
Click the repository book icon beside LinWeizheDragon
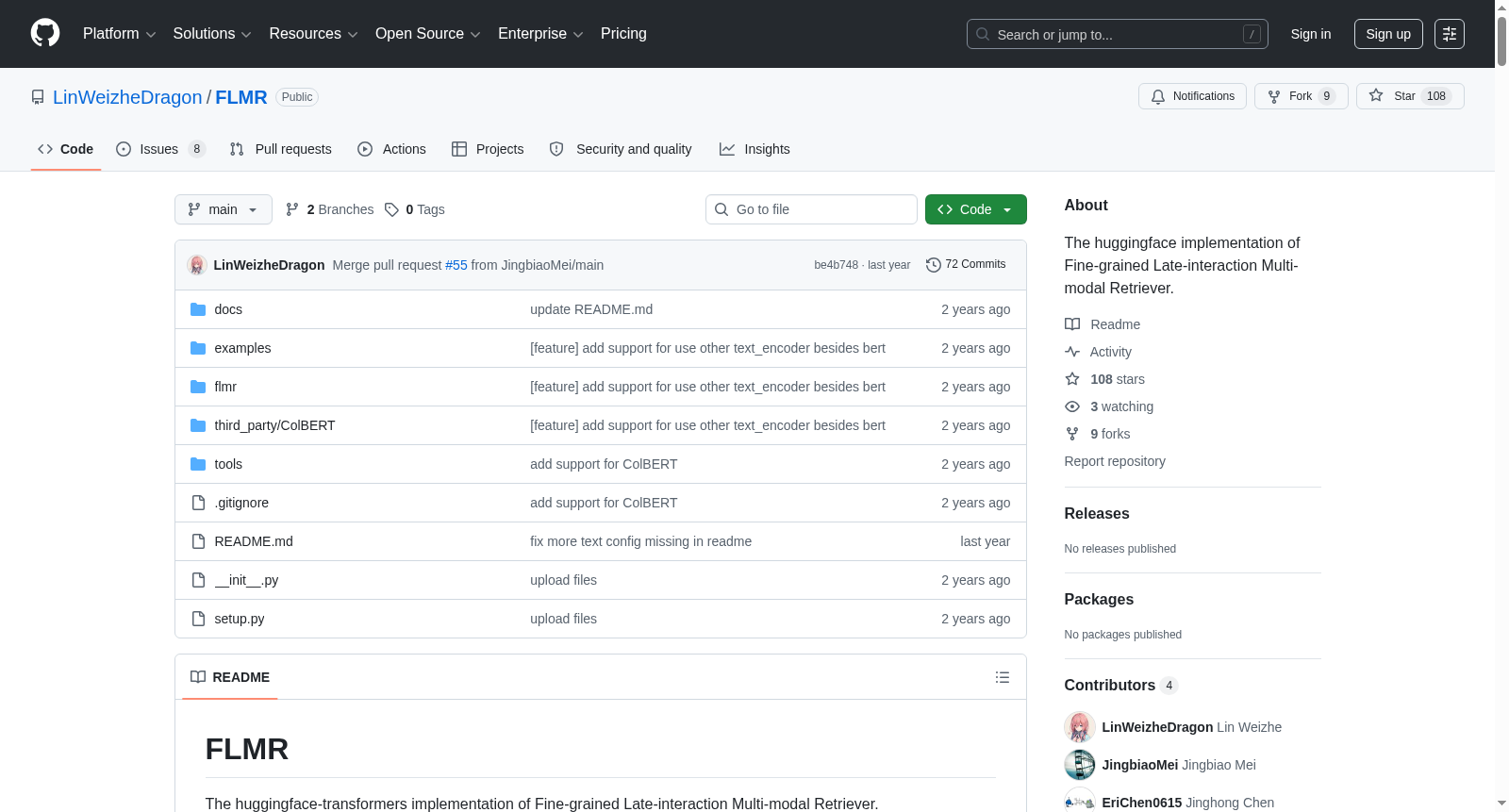pyautogui.click(x=38, y=97)
